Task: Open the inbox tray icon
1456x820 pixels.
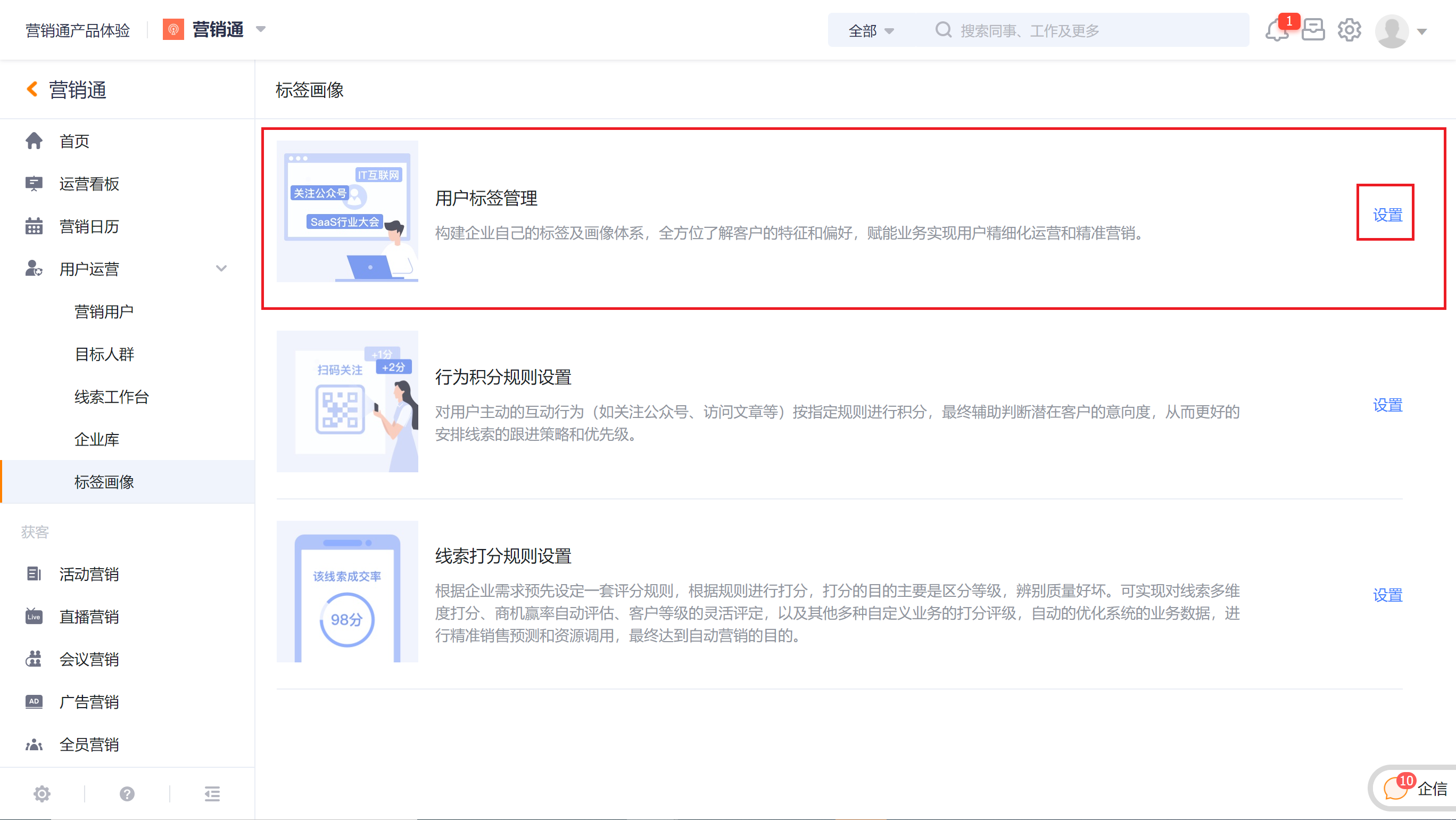Action: (1312, 30)
